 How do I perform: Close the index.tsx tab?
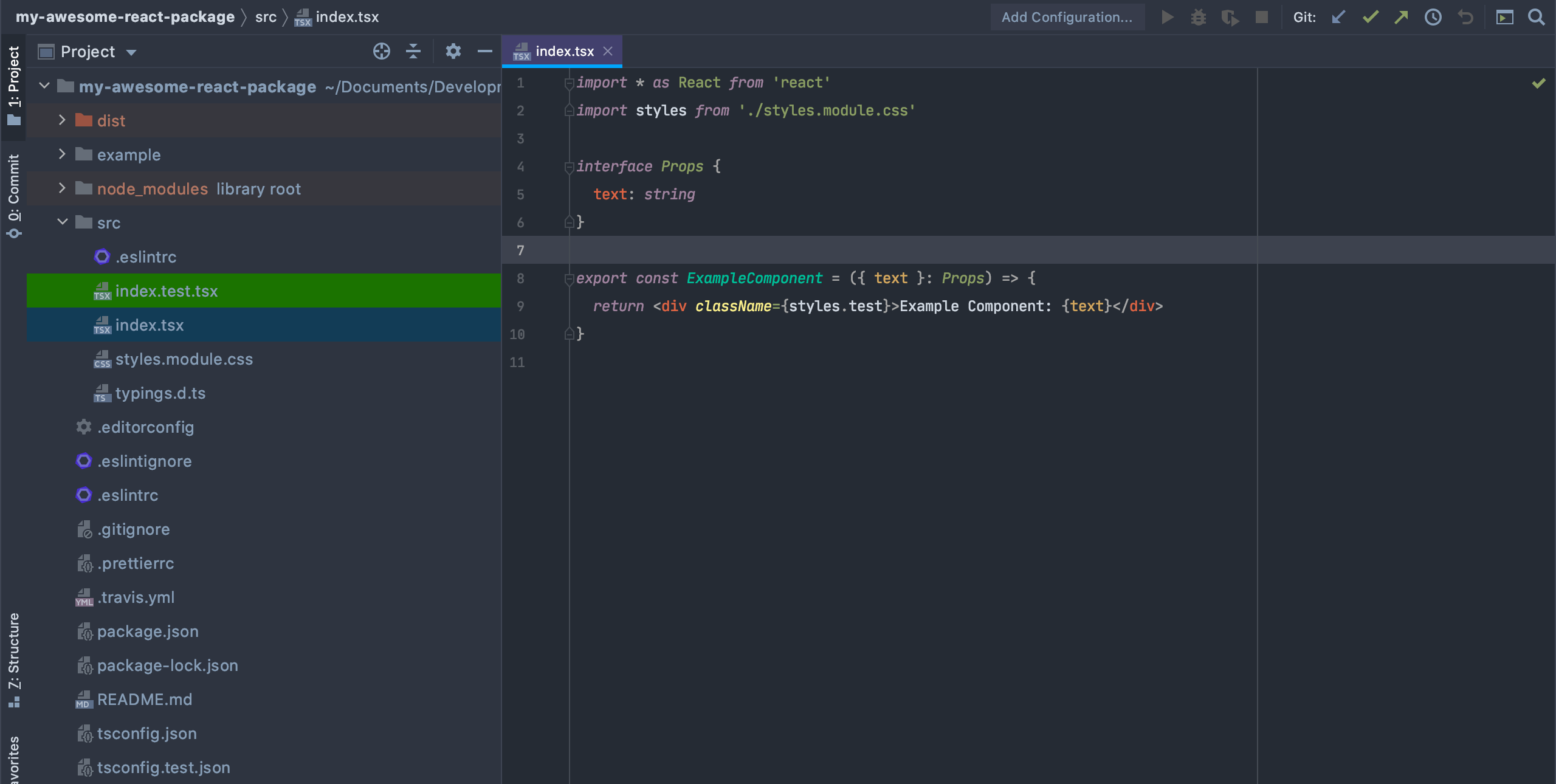(x=608, y=52)
